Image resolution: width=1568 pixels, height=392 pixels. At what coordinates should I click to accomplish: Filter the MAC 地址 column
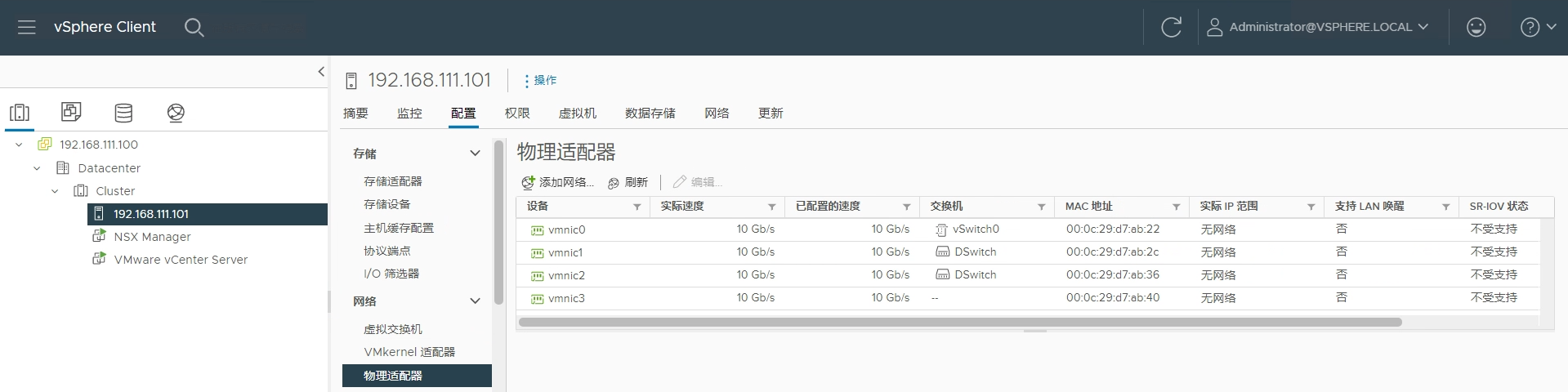point(1176,207)
